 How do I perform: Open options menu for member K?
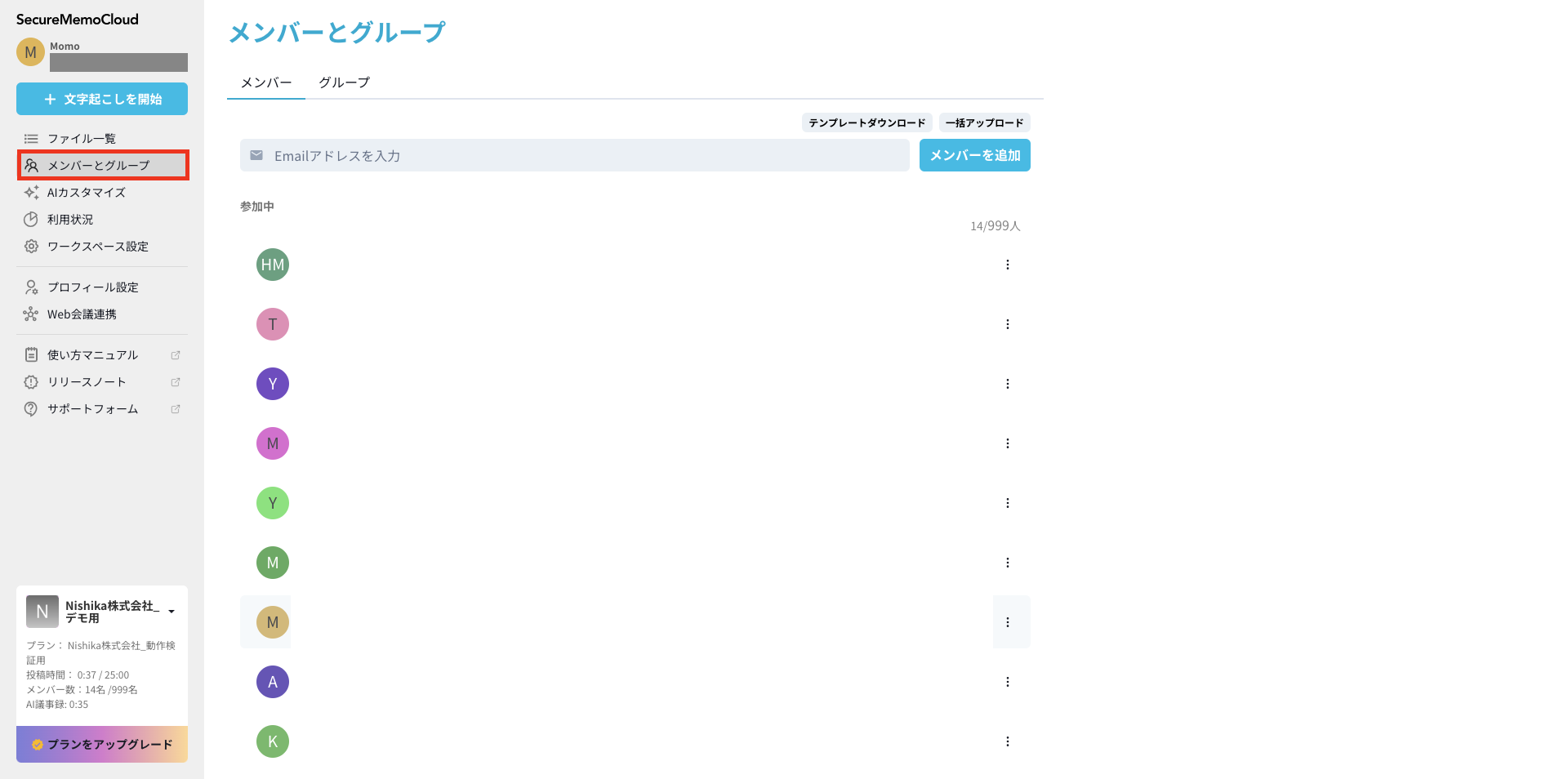pos(1007,741)
